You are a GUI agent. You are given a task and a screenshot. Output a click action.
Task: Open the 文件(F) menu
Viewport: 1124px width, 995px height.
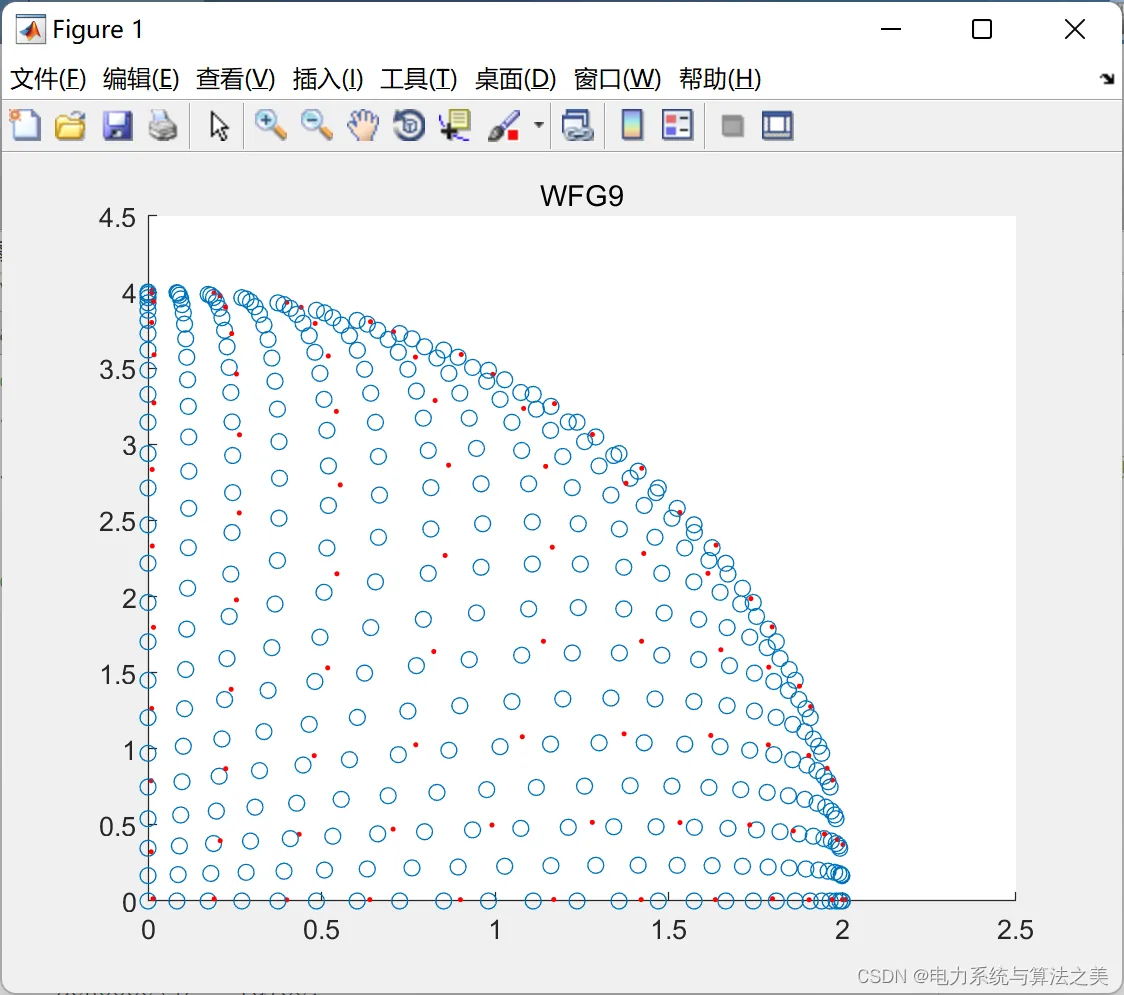48,79
